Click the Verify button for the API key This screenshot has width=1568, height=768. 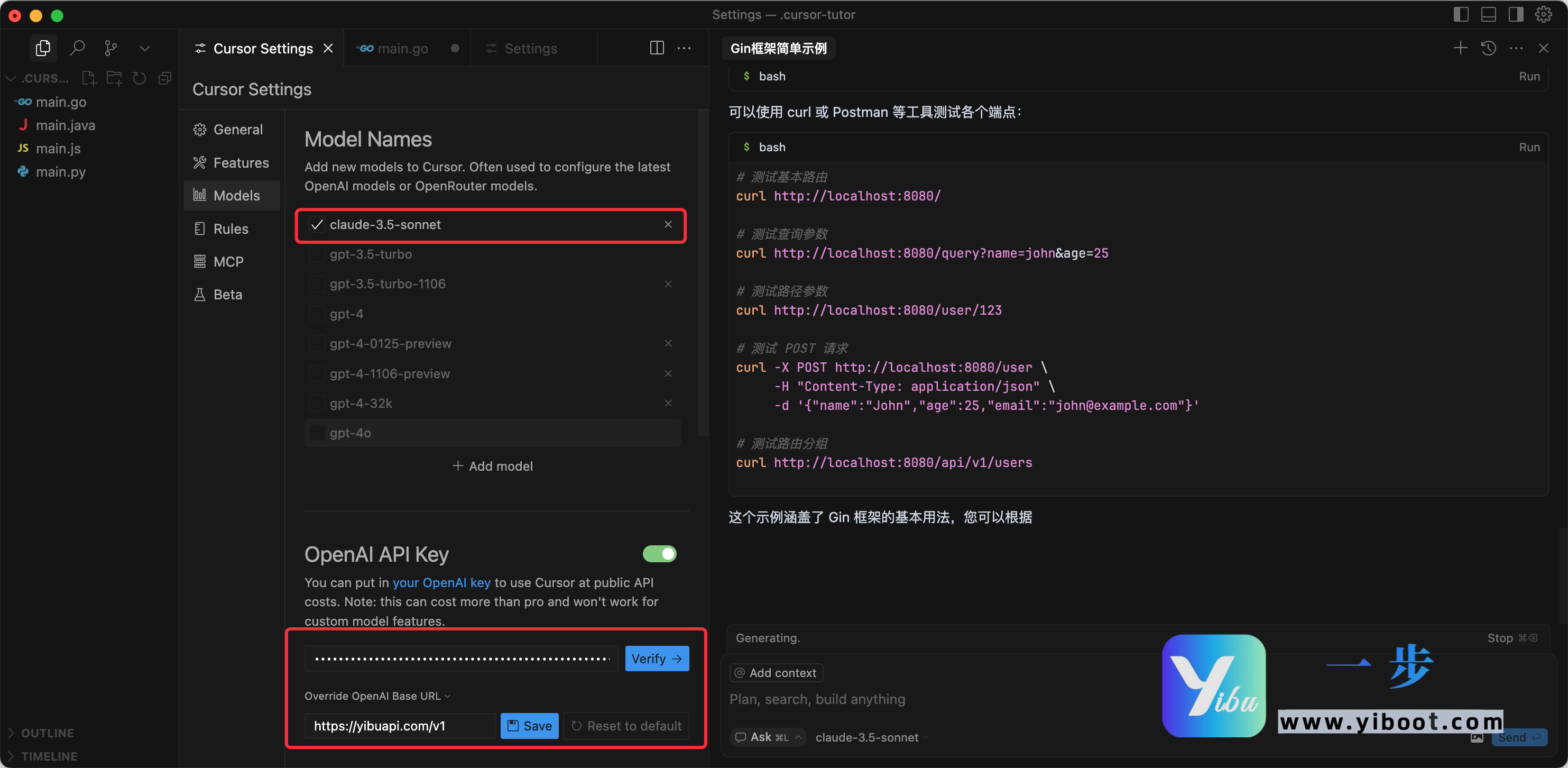656,659
